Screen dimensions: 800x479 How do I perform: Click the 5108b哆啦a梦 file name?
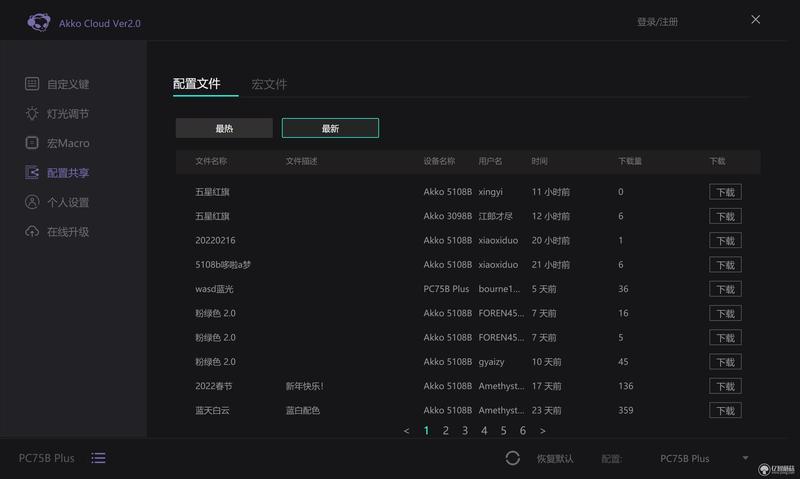222,264
